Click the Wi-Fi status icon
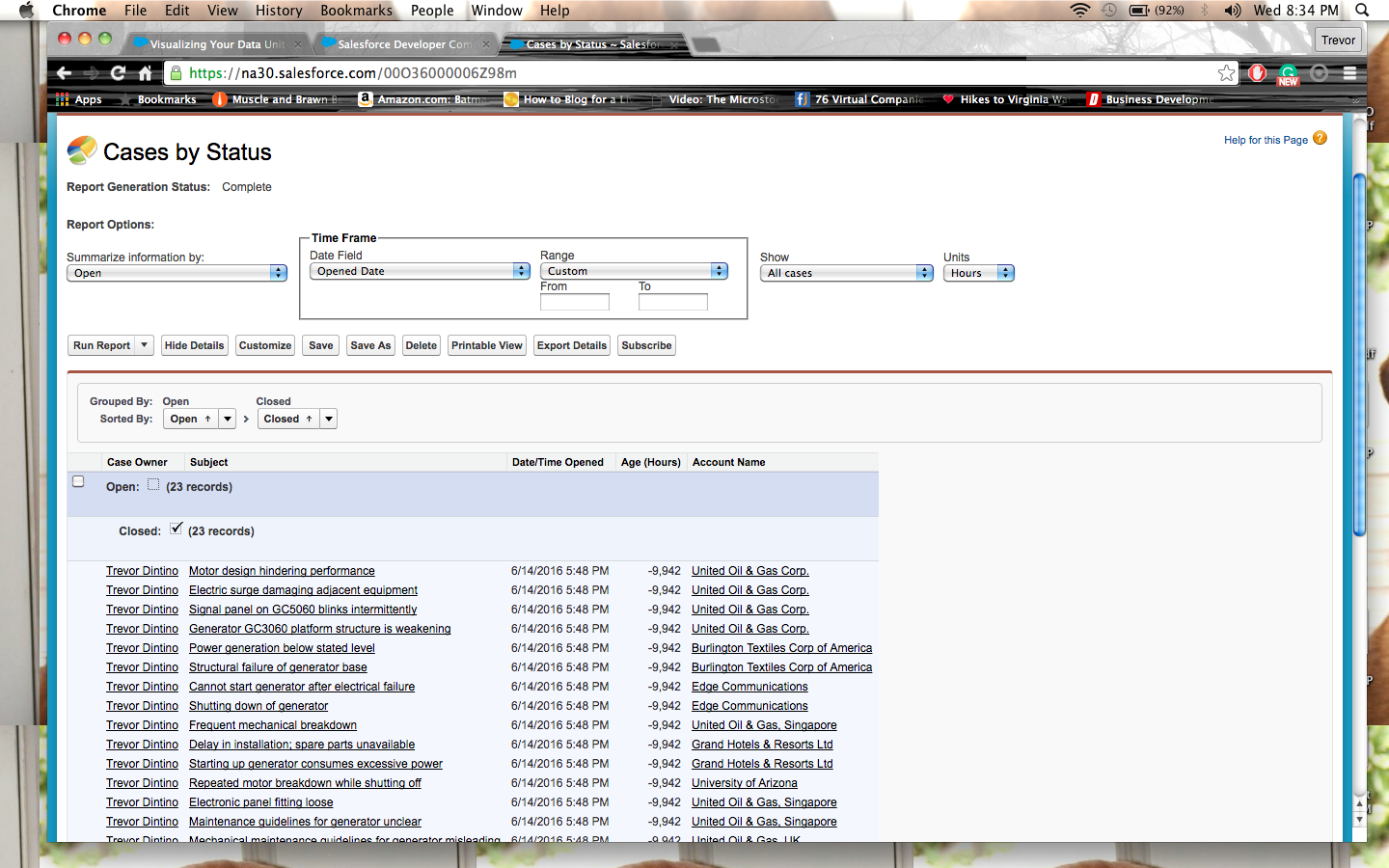 click(x=1080, y=11)
